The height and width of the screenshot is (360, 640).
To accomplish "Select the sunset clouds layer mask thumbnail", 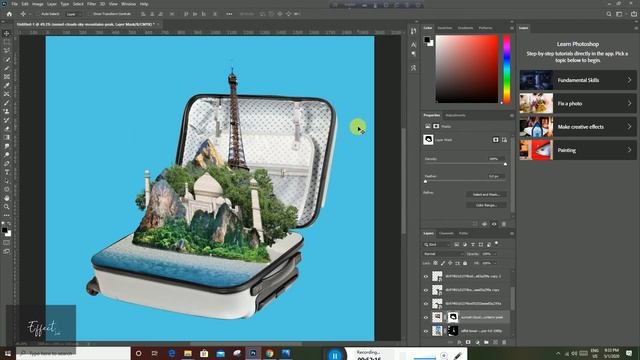I will pos(453,317).
